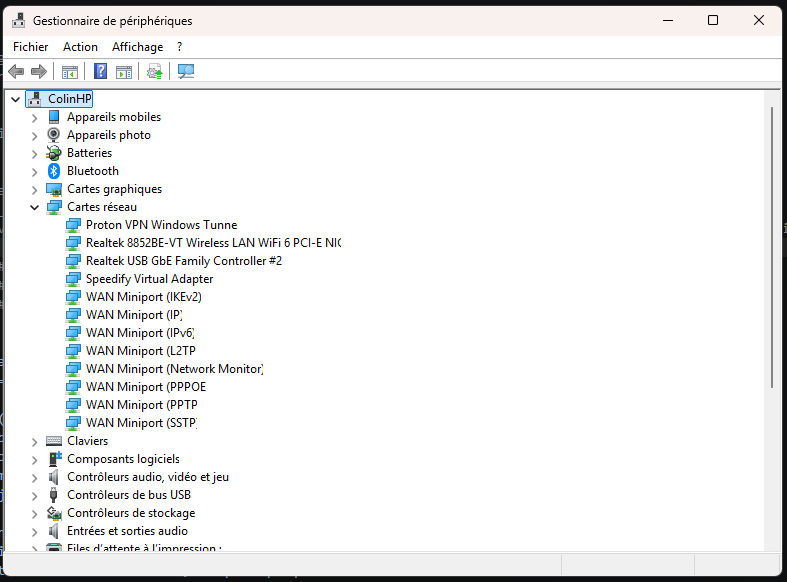Scan for hardware changes monitor icon
The image size is (787, 582).
click(x=186, y=72)
